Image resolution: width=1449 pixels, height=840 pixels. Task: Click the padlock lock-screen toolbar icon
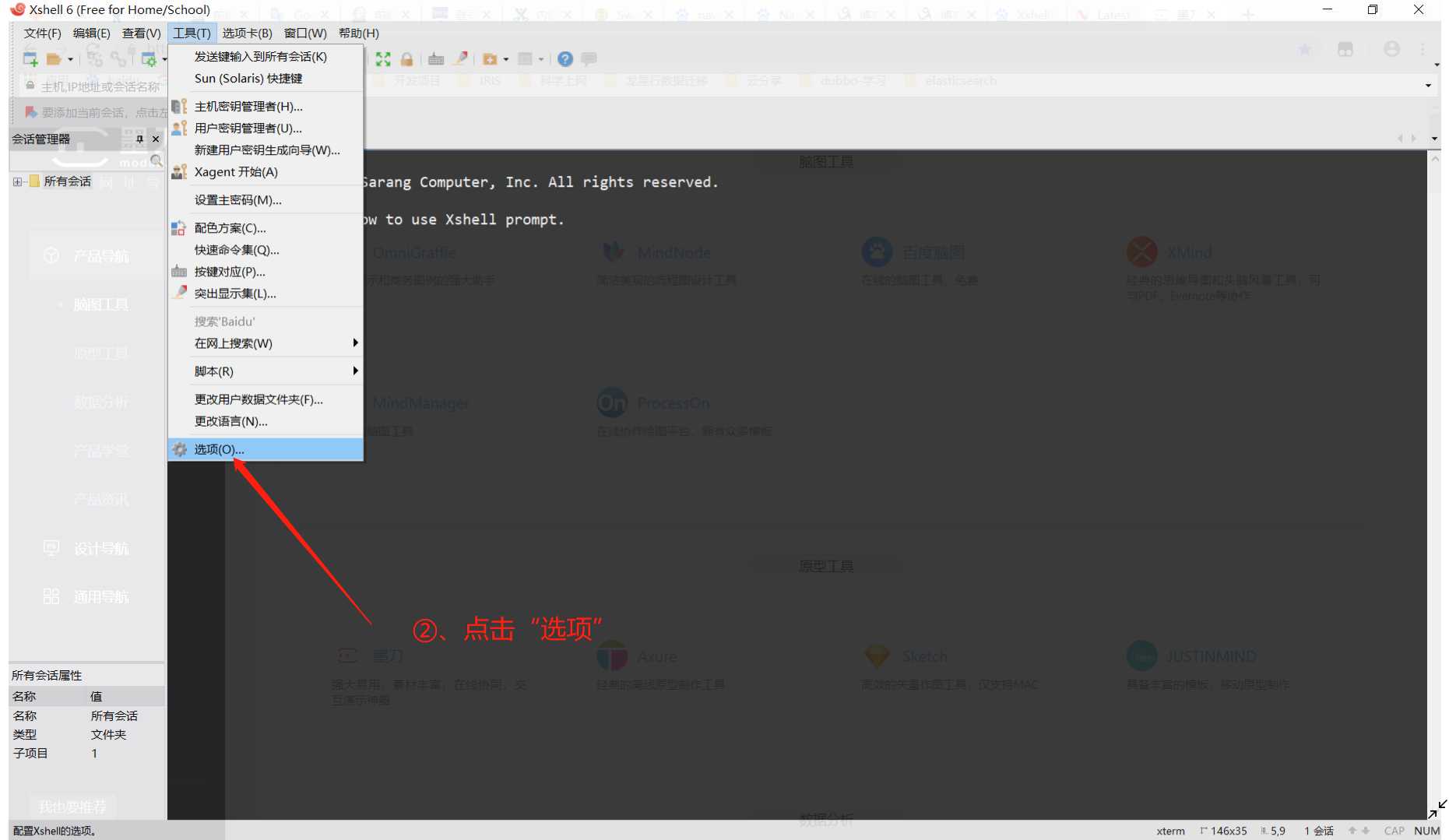tap(406, 59)
